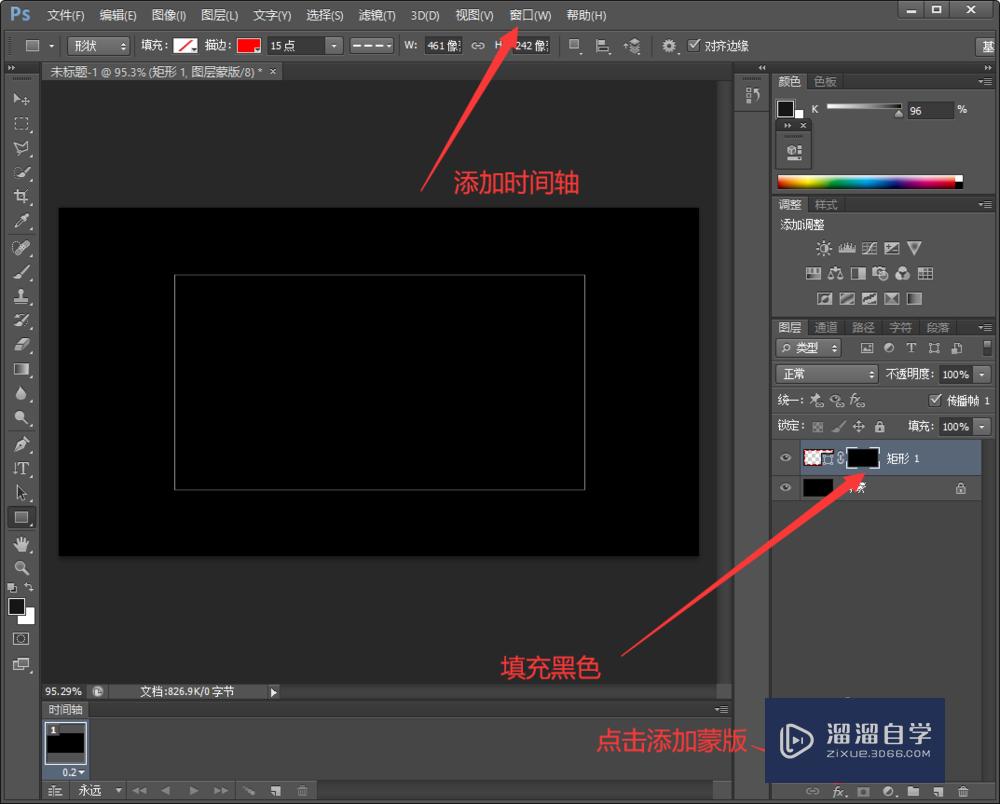
Task: Hide the background layer eye
Action: [x=786, y=487]
